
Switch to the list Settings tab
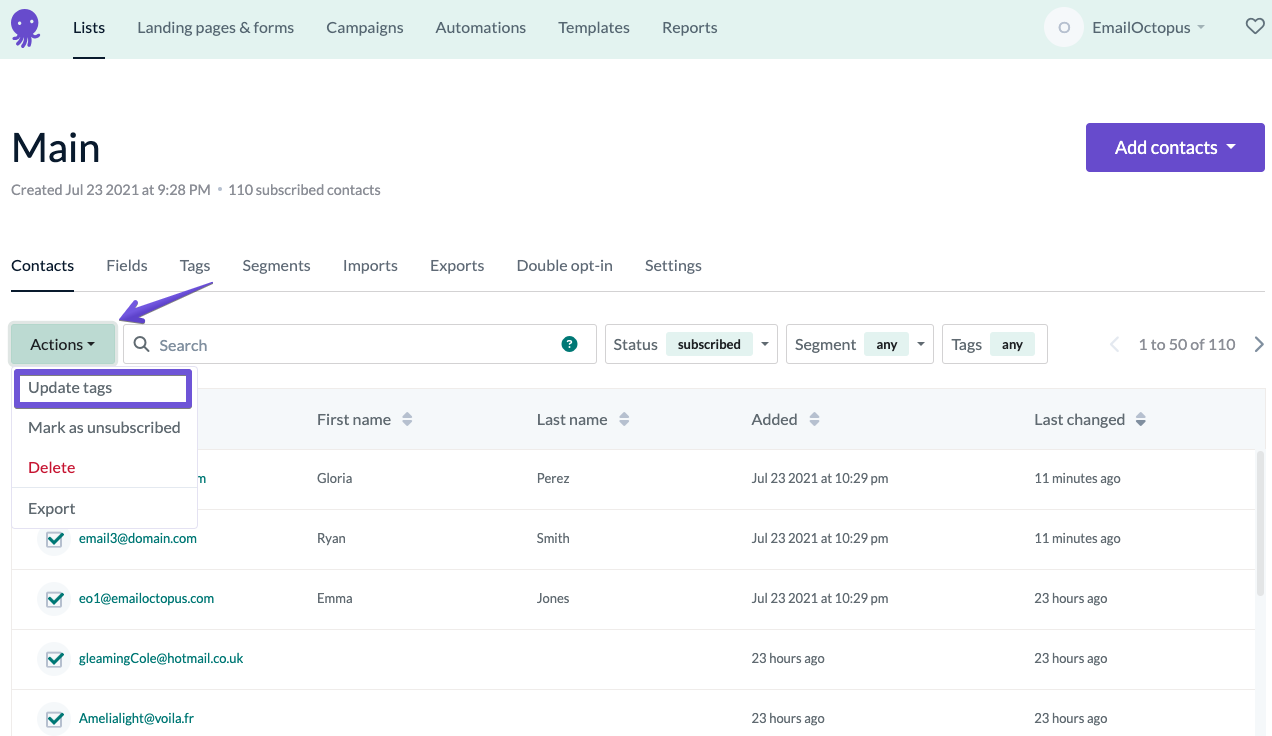673,265
